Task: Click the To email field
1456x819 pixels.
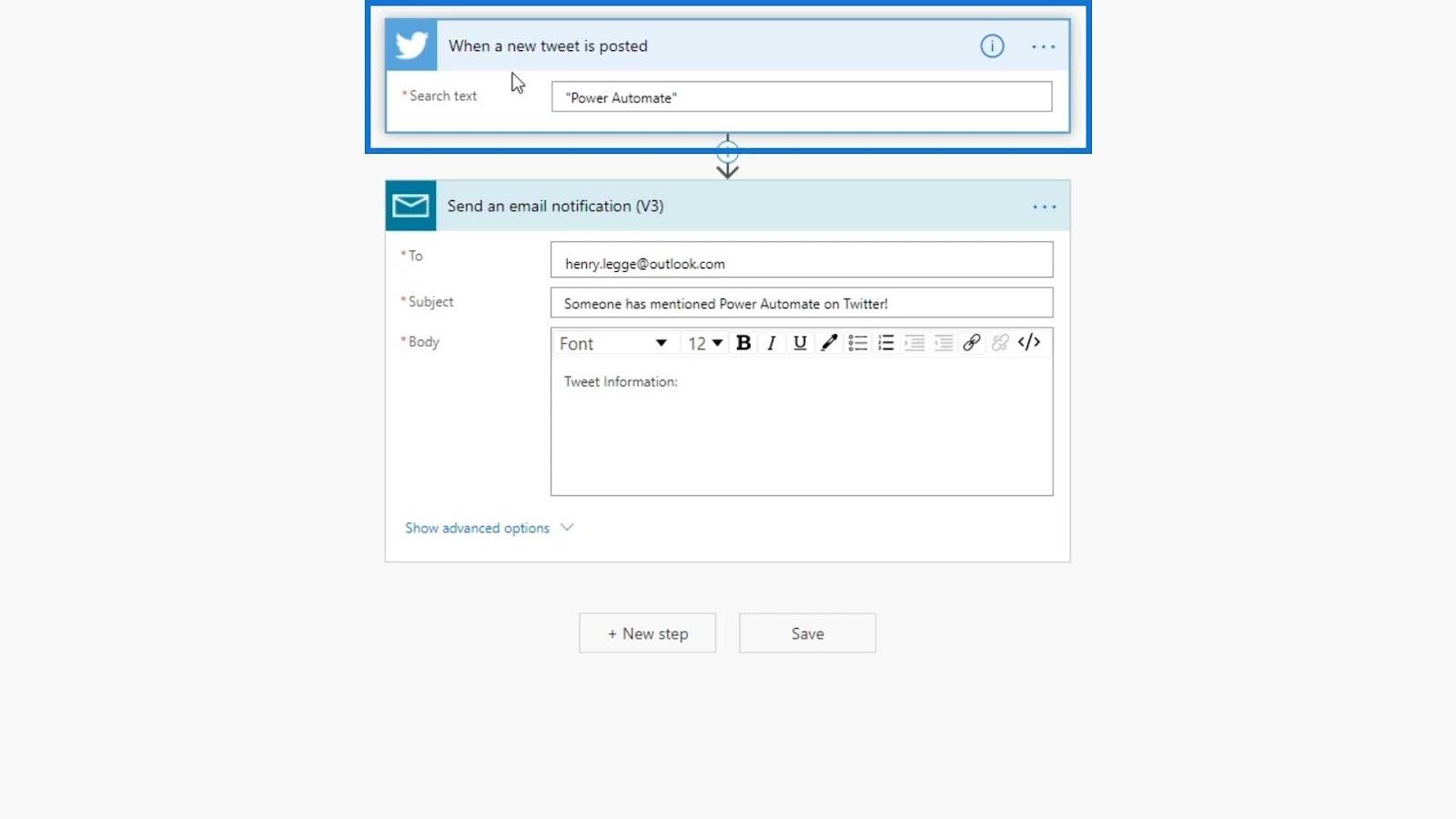Action: 802,260
